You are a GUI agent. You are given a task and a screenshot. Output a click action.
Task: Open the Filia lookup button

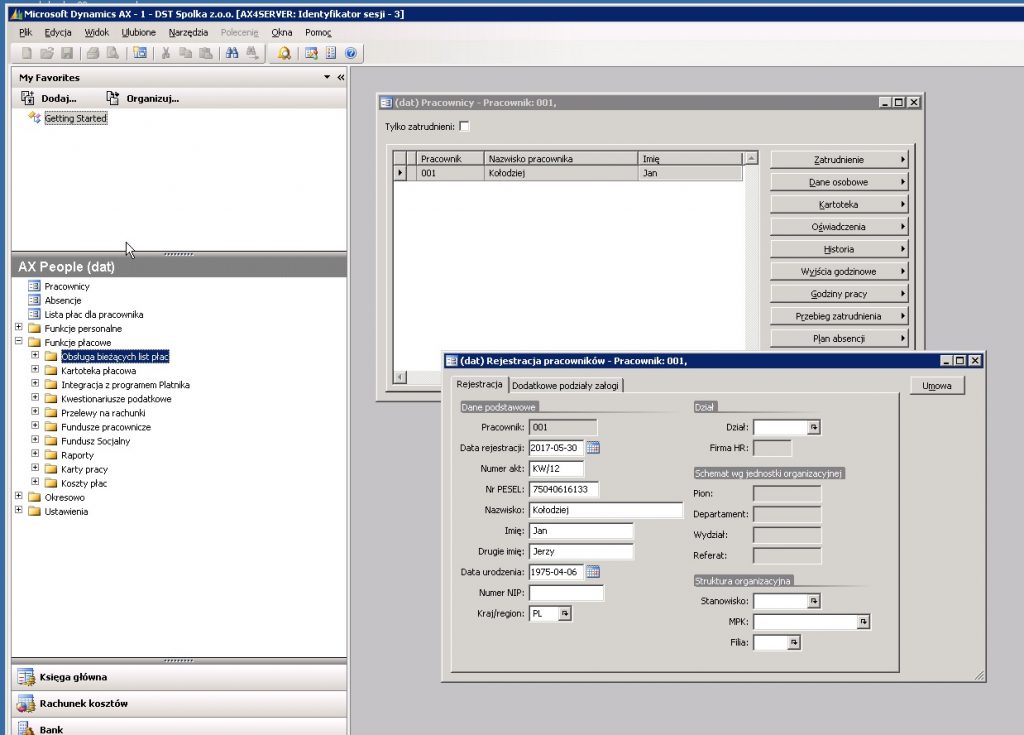(x=793, y=643)
